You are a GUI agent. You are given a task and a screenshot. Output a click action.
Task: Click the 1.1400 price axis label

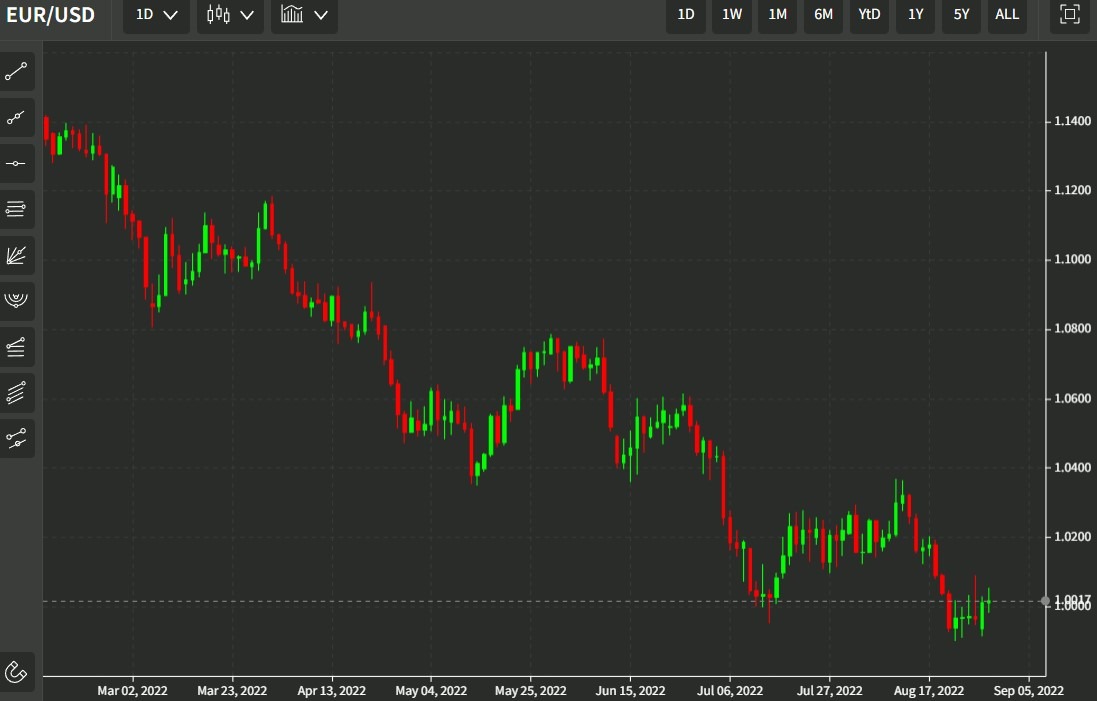[1072, 121]
